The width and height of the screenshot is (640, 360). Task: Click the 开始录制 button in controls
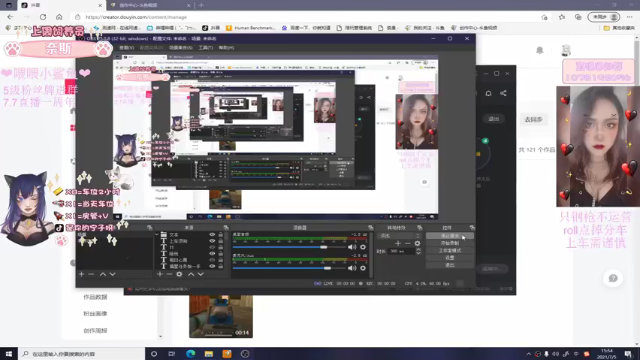[x=450, y=243]
